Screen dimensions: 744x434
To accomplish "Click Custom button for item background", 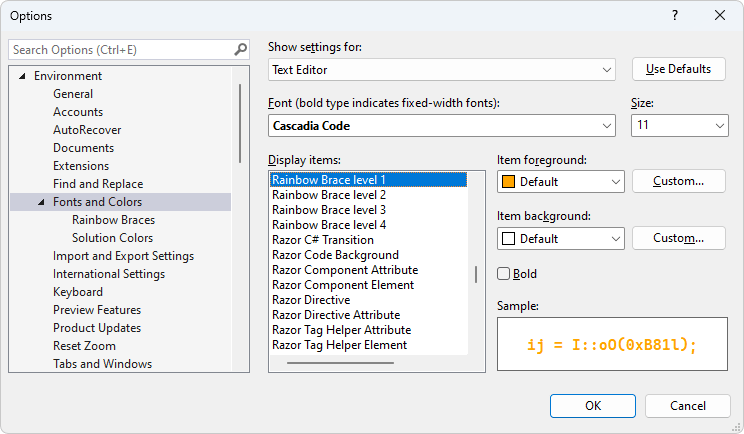I will pyautogui.click(x=679, y=238).
